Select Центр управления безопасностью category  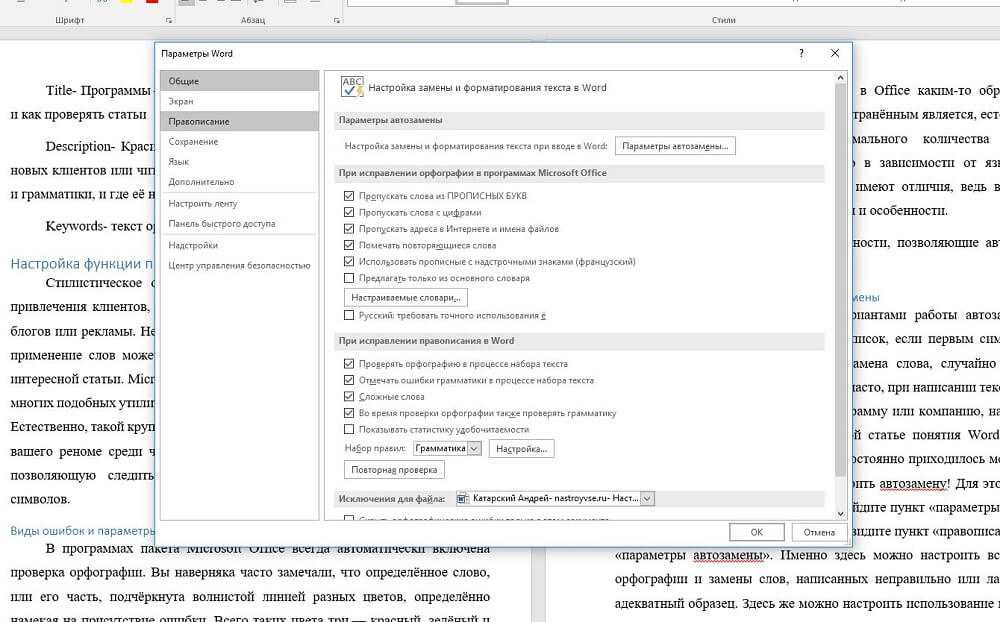click(239, 265)
